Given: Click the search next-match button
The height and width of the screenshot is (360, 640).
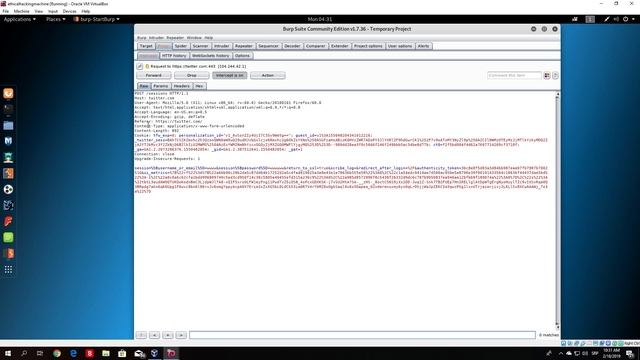Looking at the screenshot, I should point(181,335).
